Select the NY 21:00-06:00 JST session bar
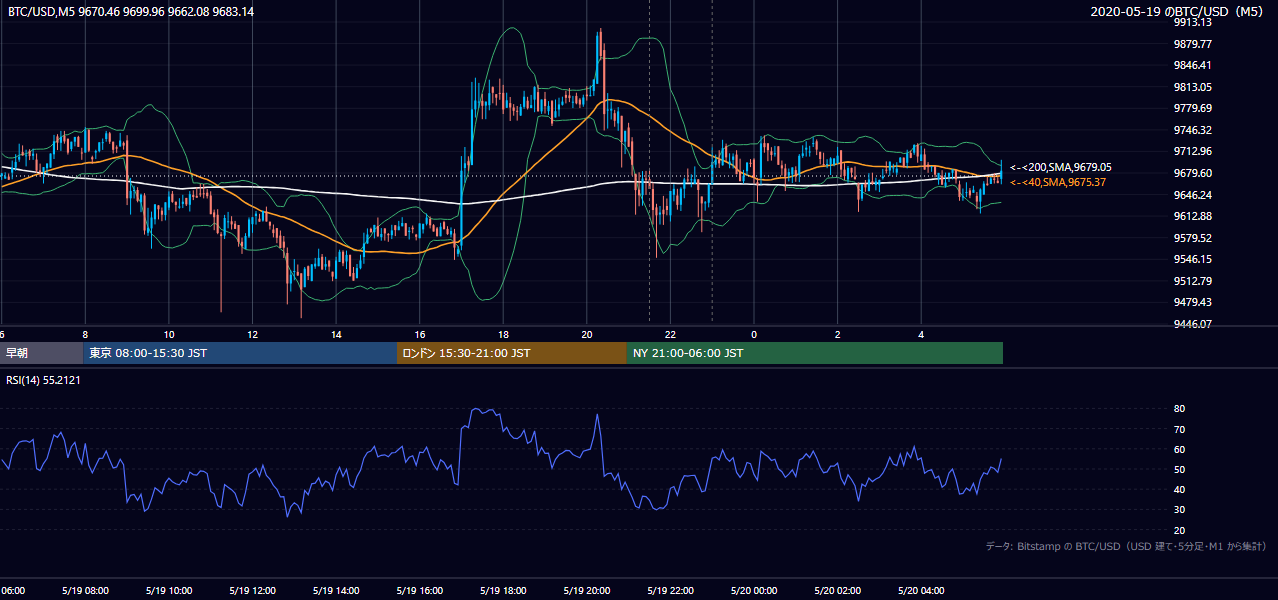 pyautogui.click(x=815, y=353)
